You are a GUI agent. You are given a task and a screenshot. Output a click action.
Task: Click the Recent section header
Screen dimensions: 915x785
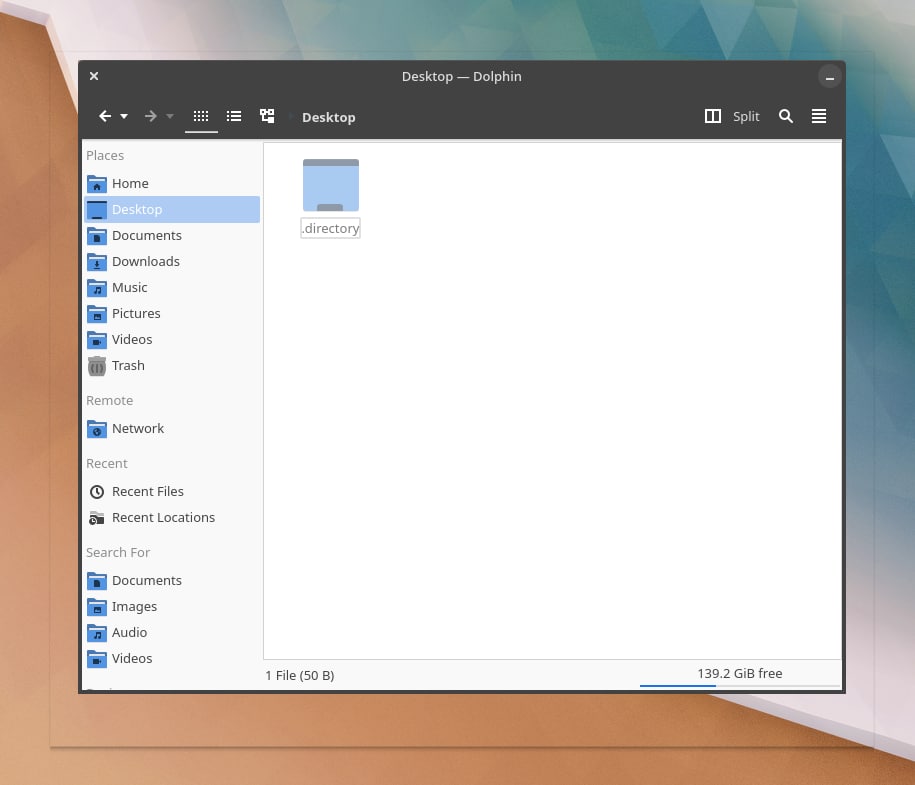(x=107, y=463)
